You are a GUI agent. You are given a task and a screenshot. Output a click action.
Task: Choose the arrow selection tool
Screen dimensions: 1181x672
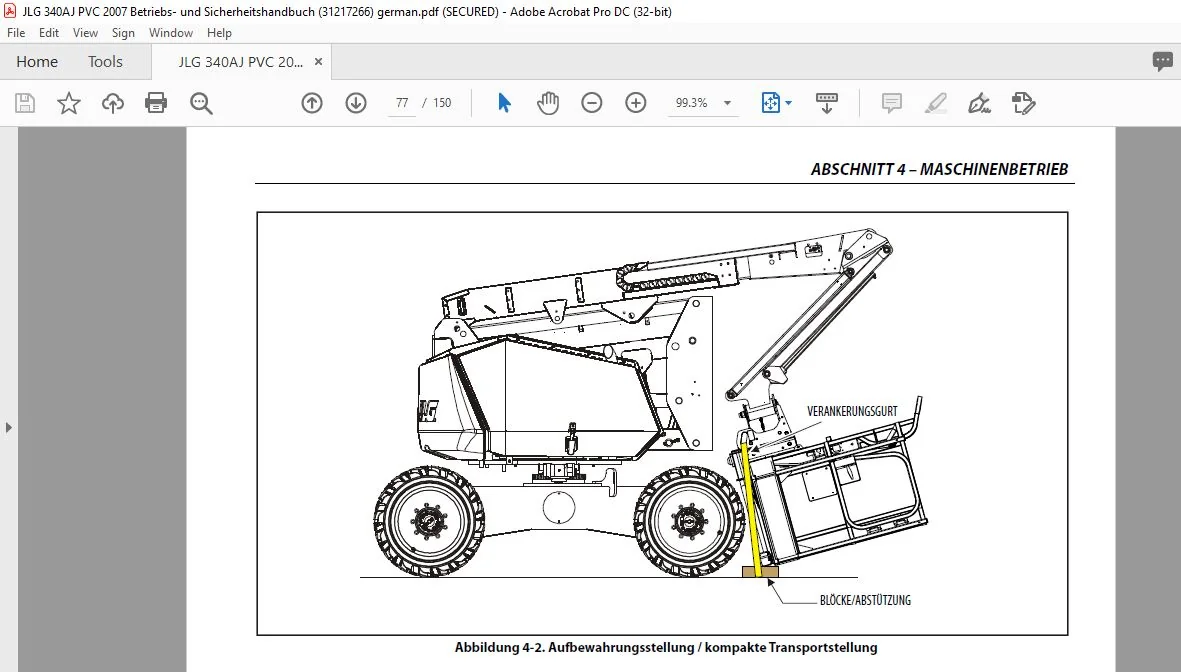[505, 103]
